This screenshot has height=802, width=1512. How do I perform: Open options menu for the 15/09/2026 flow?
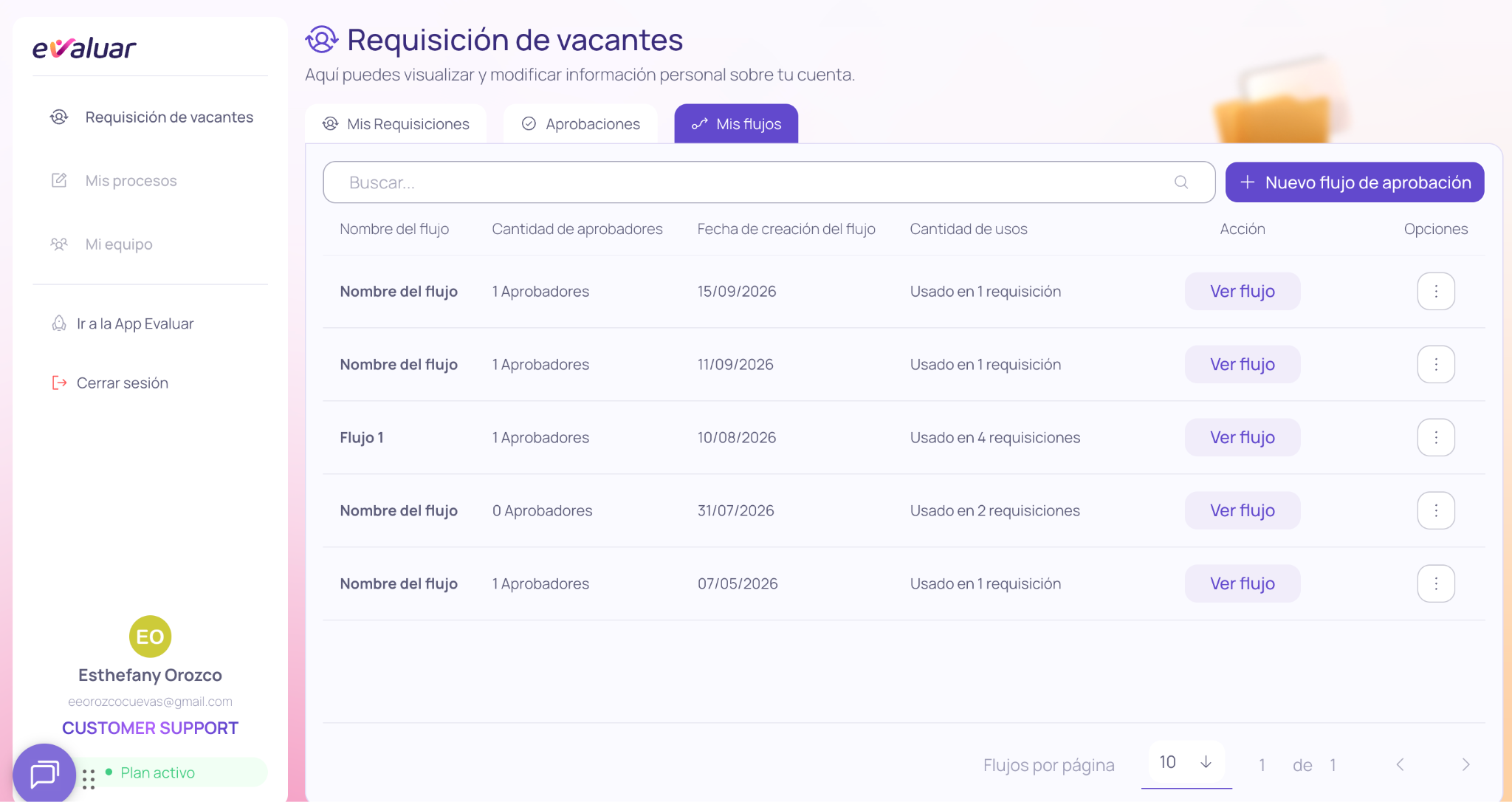pyautogui.click(x=1436, y=292)
